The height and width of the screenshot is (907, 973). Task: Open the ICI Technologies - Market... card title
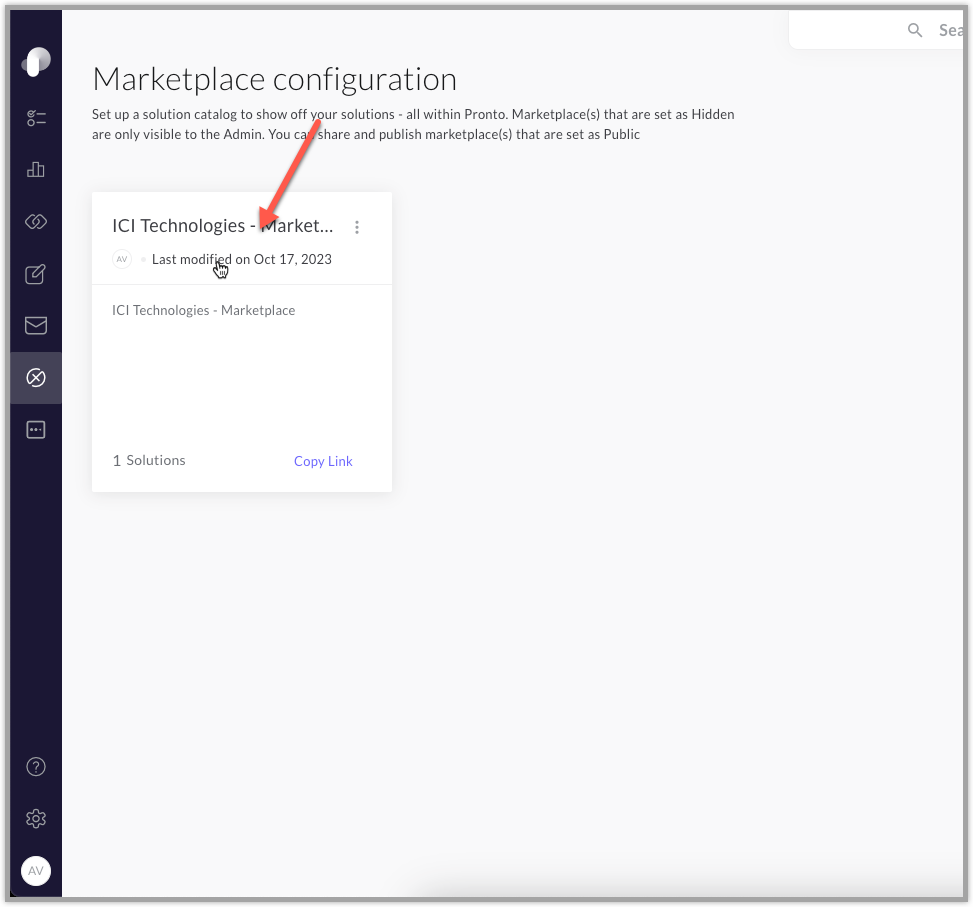coord(223,226)
